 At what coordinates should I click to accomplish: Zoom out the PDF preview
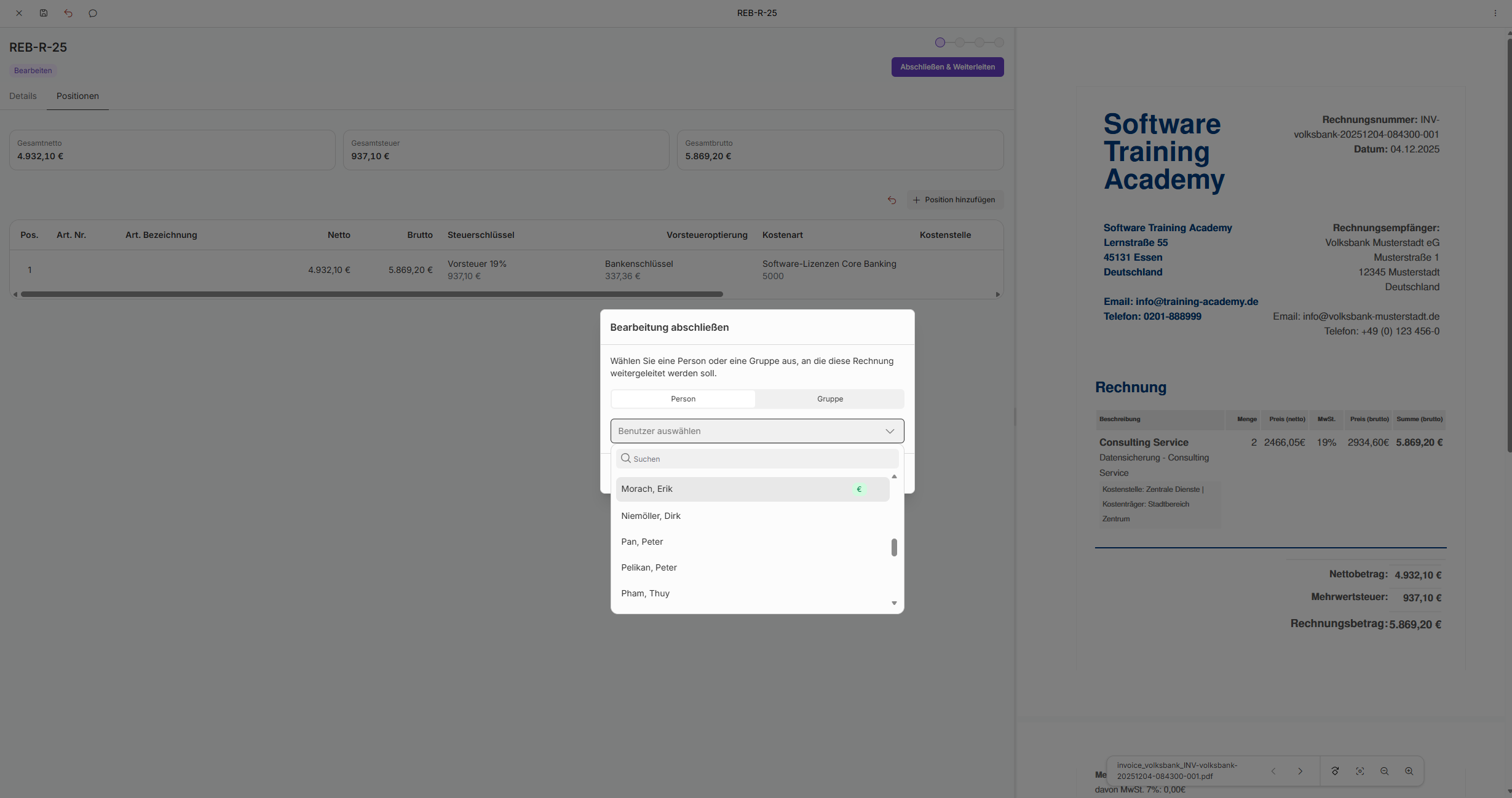1384,771
